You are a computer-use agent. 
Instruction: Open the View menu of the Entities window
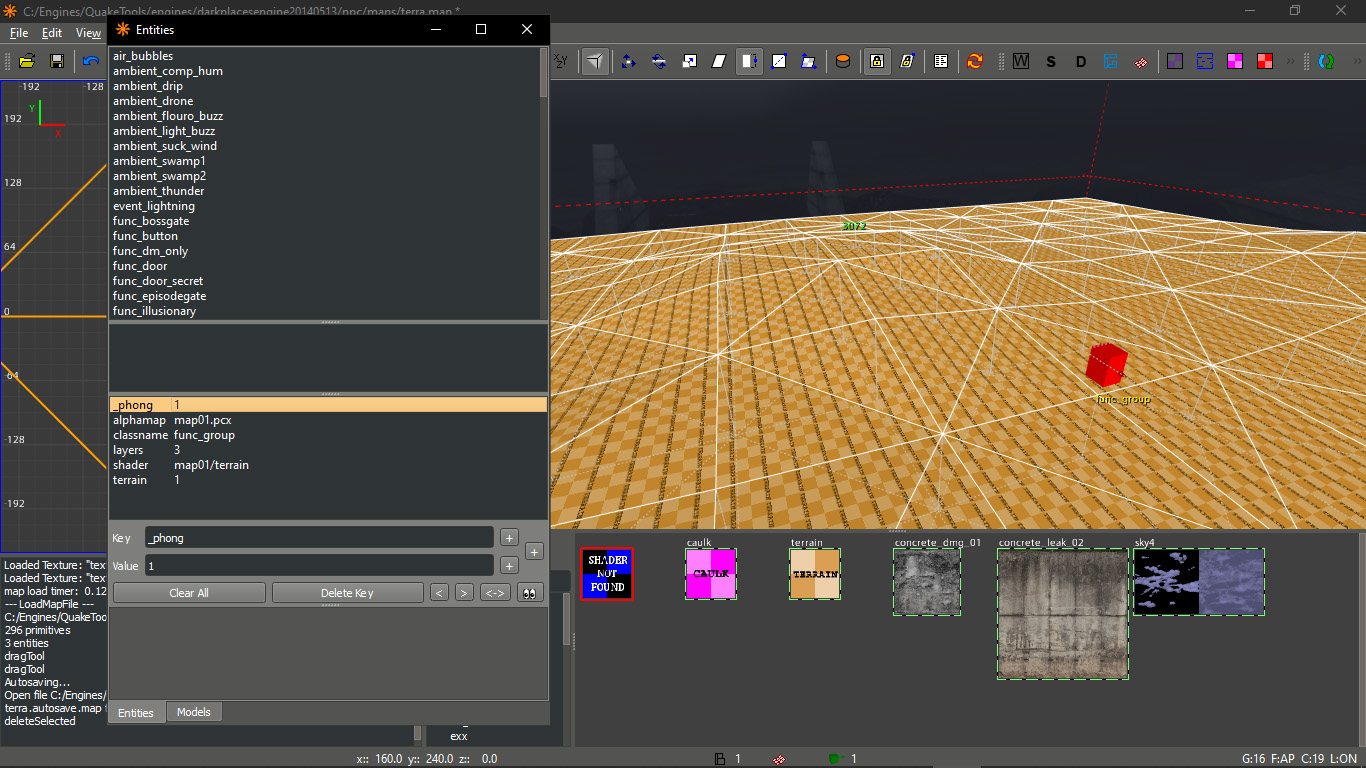88,32
